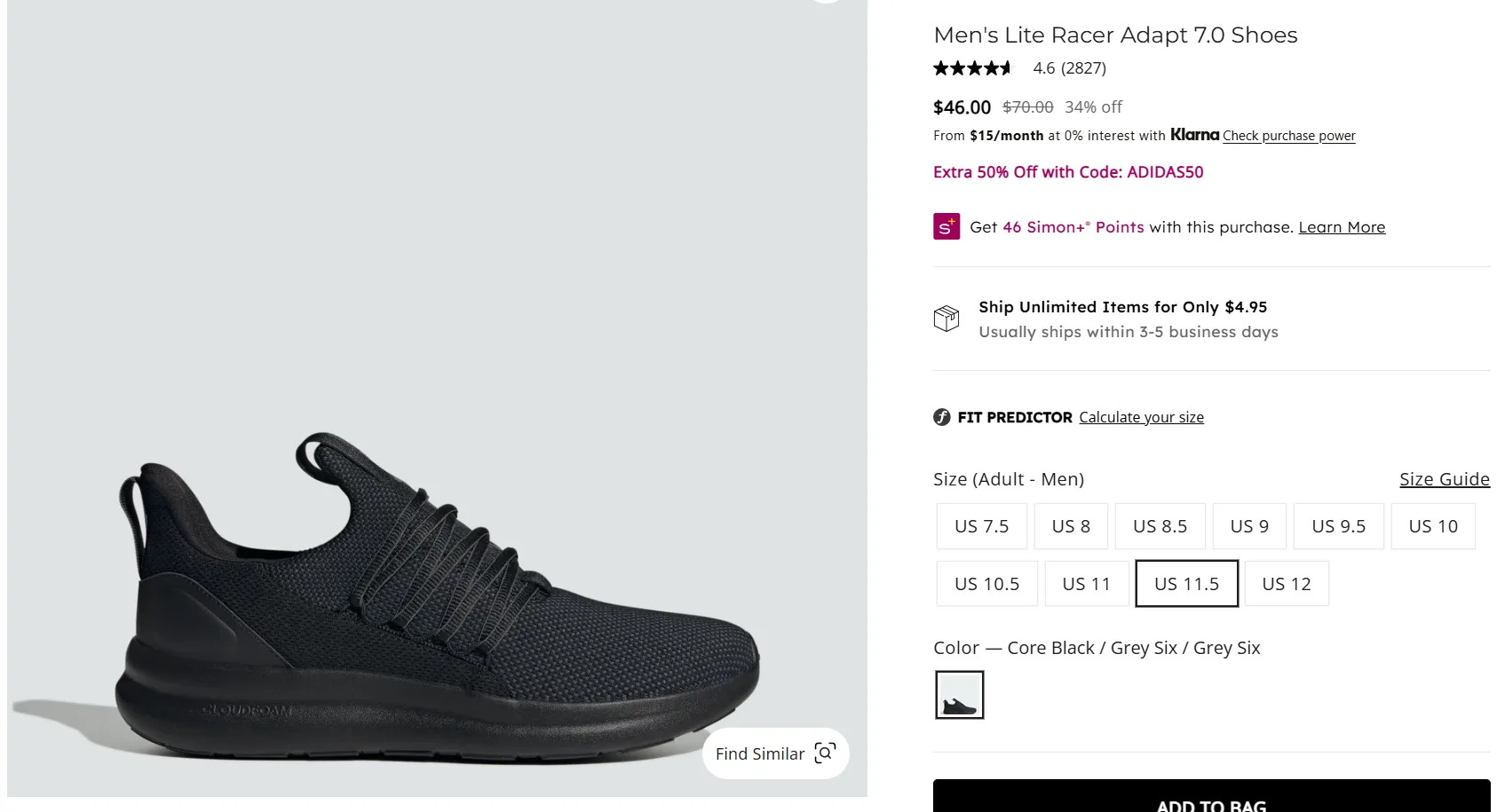
Task: Click the Find Similar button
Action: (x=776, y=753)
